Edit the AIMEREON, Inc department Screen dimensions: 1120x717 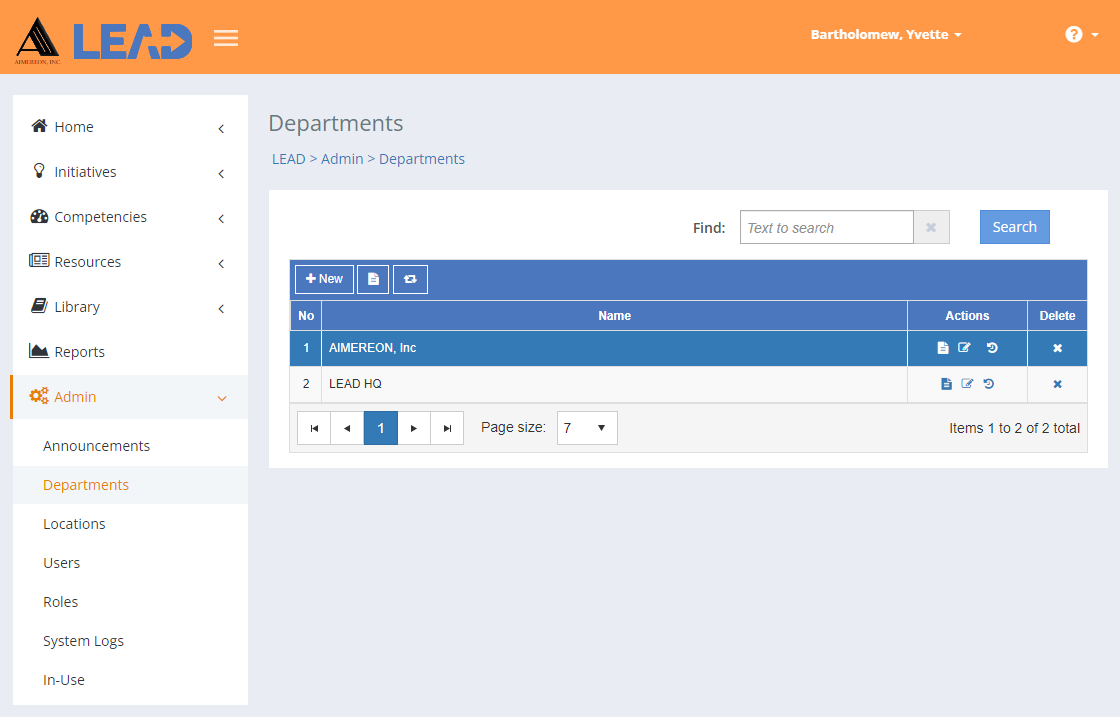(x=964, y=348)
